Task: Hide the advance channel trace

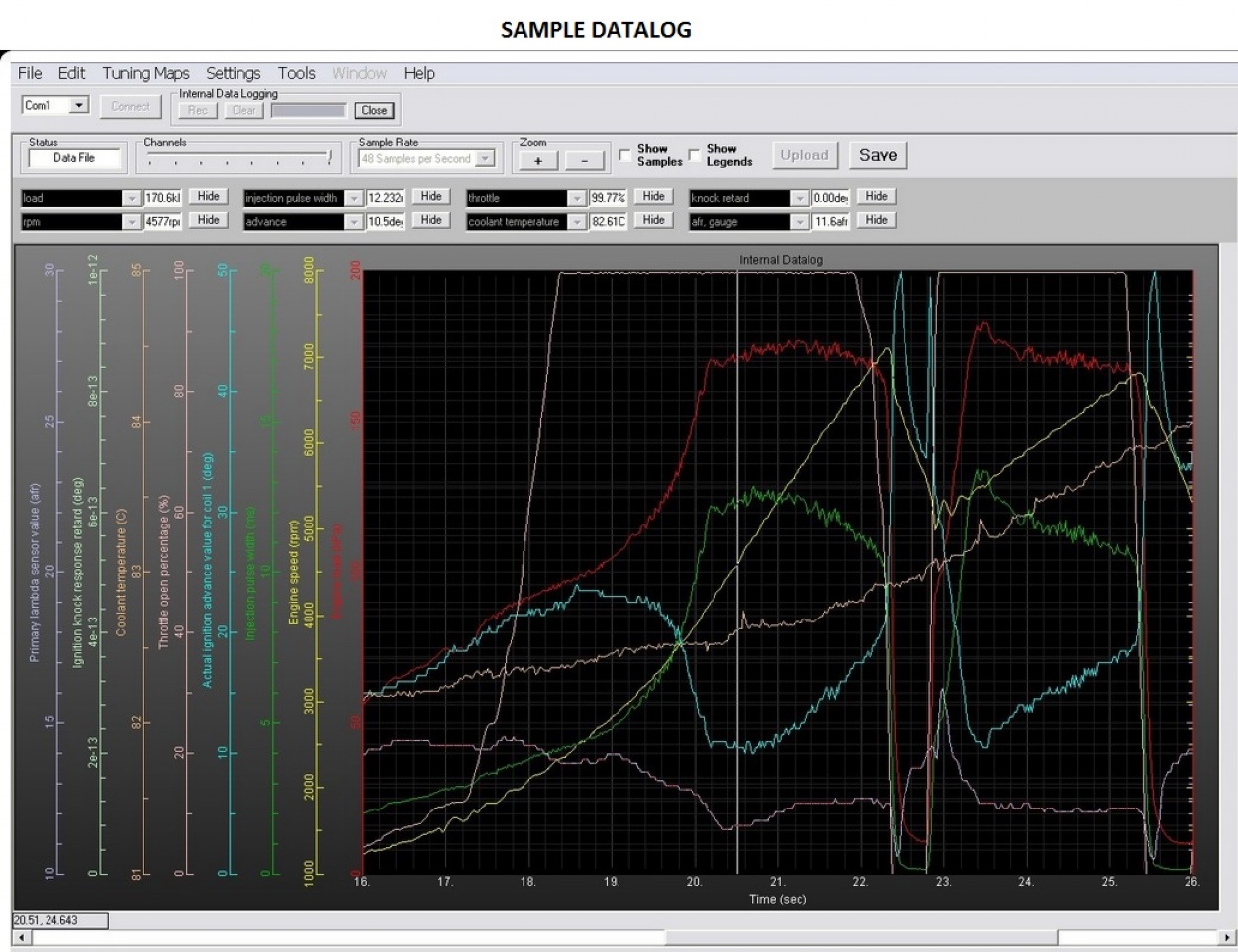Action: [430, 220]
